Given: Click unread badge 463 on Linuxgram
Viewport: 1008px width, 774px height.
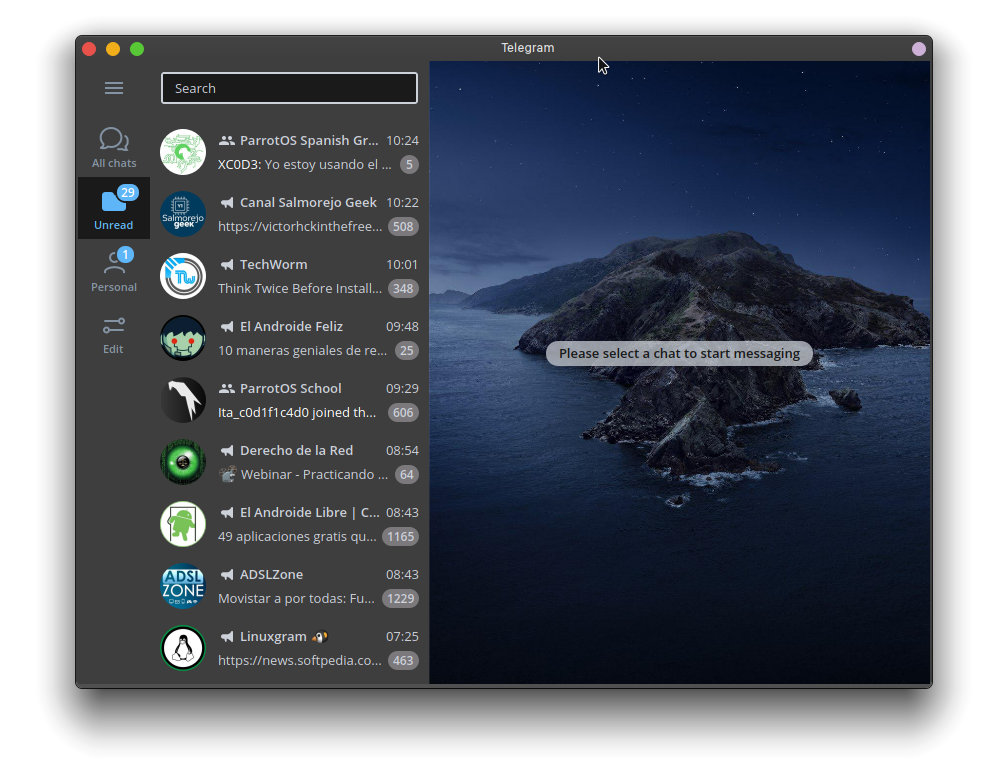Looking at the screenshot, I should click(403, 661).
